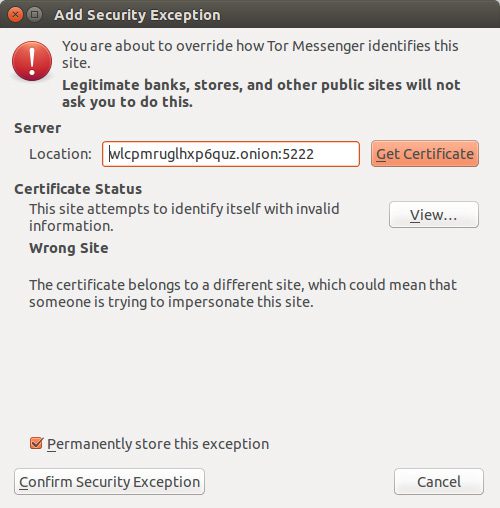Click the 'Add Security Exception' title bar text

(137, 15)
